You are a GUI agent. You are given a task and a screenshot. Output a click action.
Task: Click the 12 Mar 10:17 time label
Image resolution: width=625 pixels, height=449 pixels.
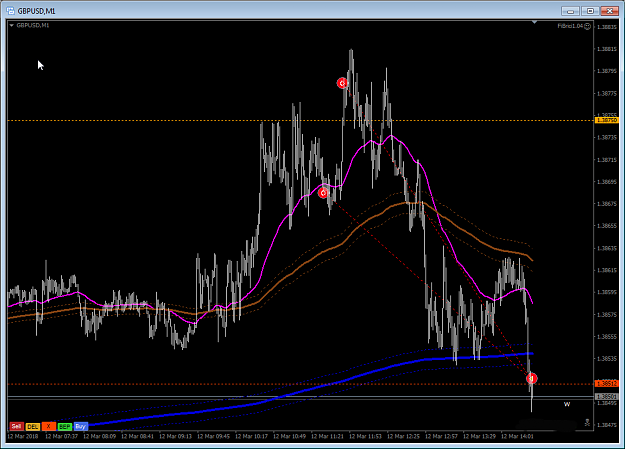pos(251,436)
